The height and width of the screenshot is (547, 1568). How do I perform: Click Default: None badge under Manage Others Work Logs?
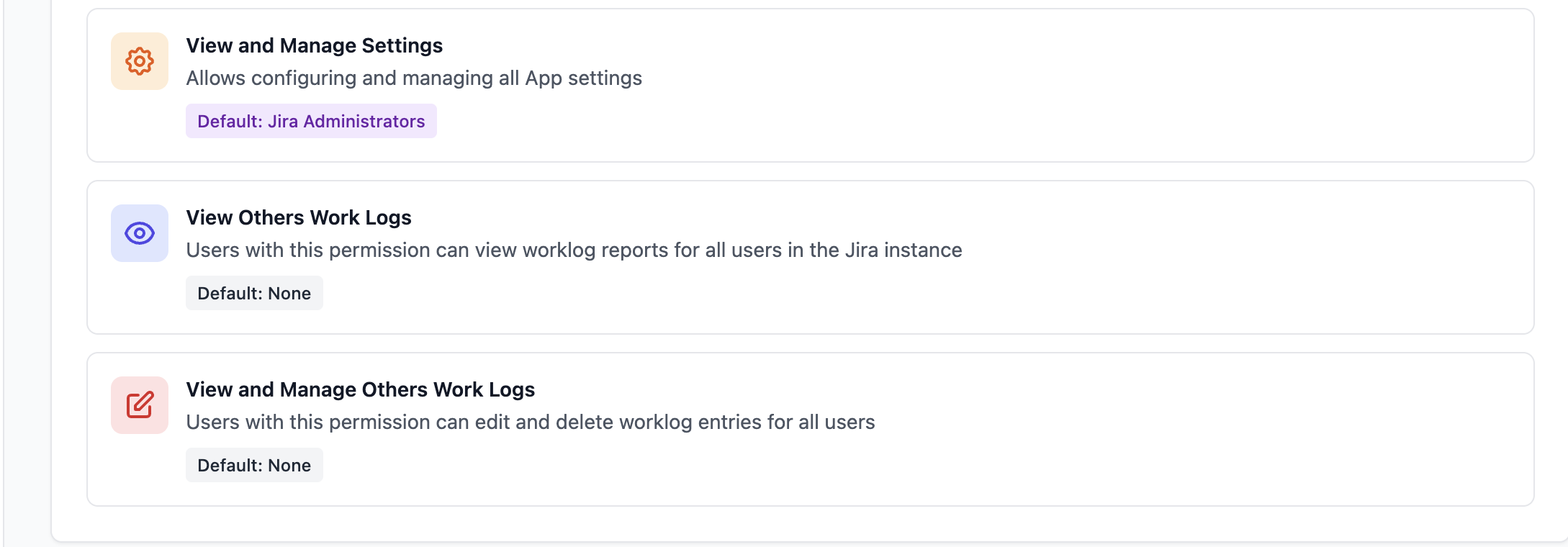coord(254,465)
